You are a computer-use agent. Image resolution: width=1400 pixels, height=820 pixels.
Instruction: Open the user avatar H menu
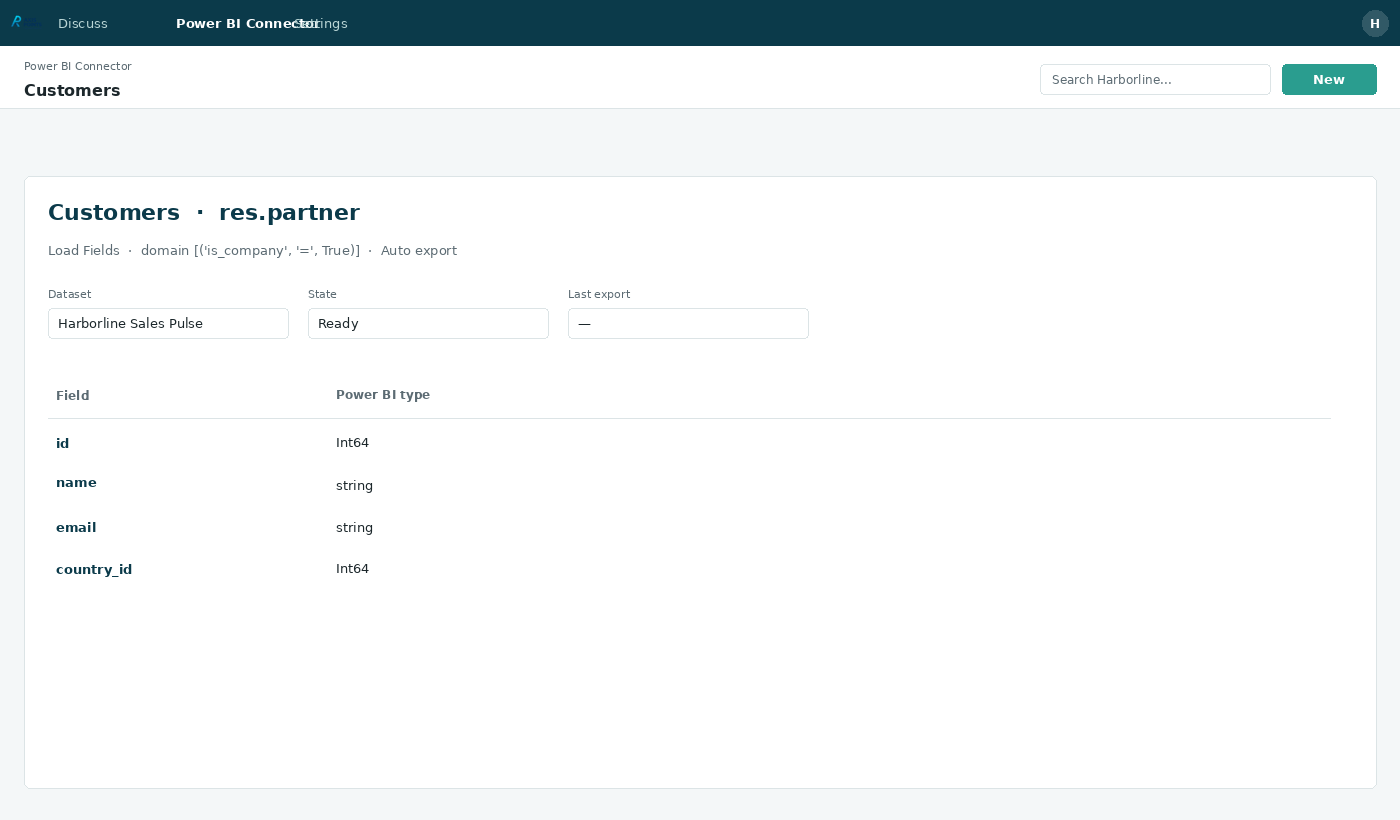[x=1375, y=23]
